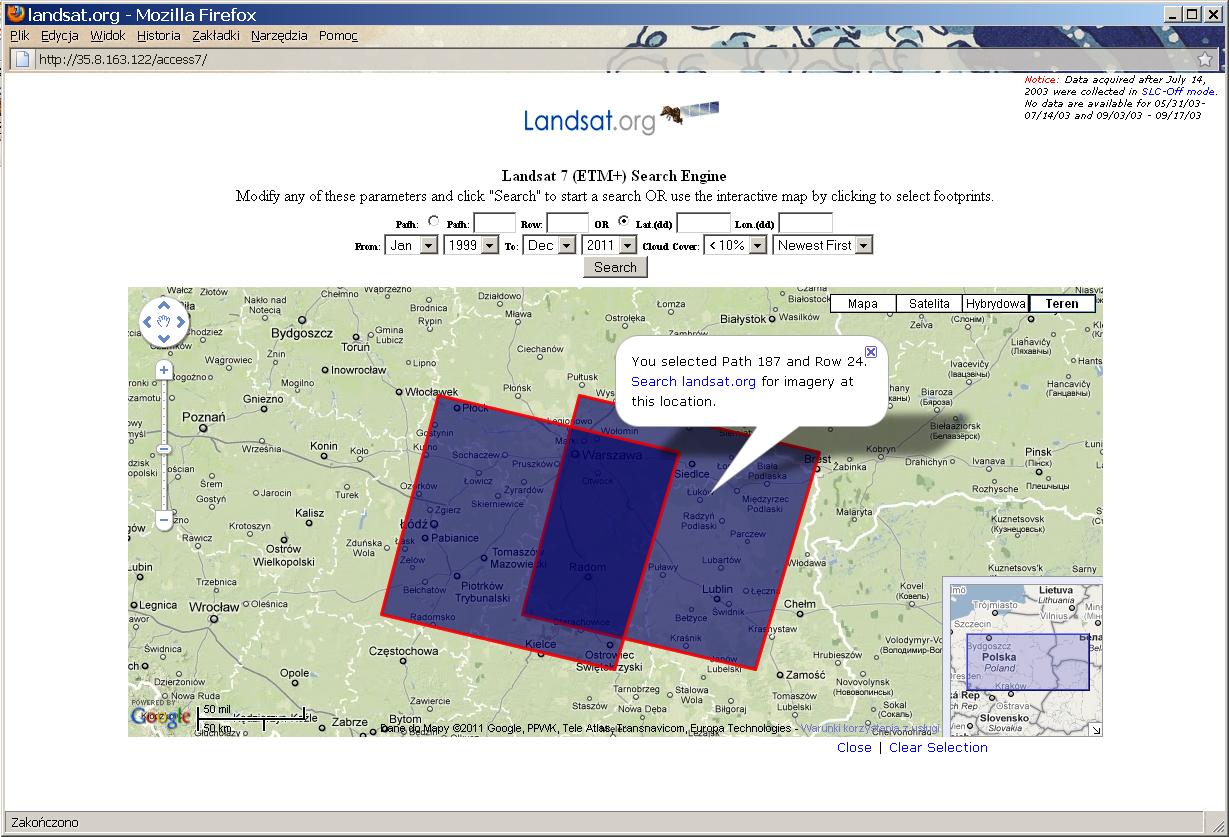Switch map to Mapa view
Image resolution: width=1229 pixels, height=837 pixels.
[x=863, y=304]
